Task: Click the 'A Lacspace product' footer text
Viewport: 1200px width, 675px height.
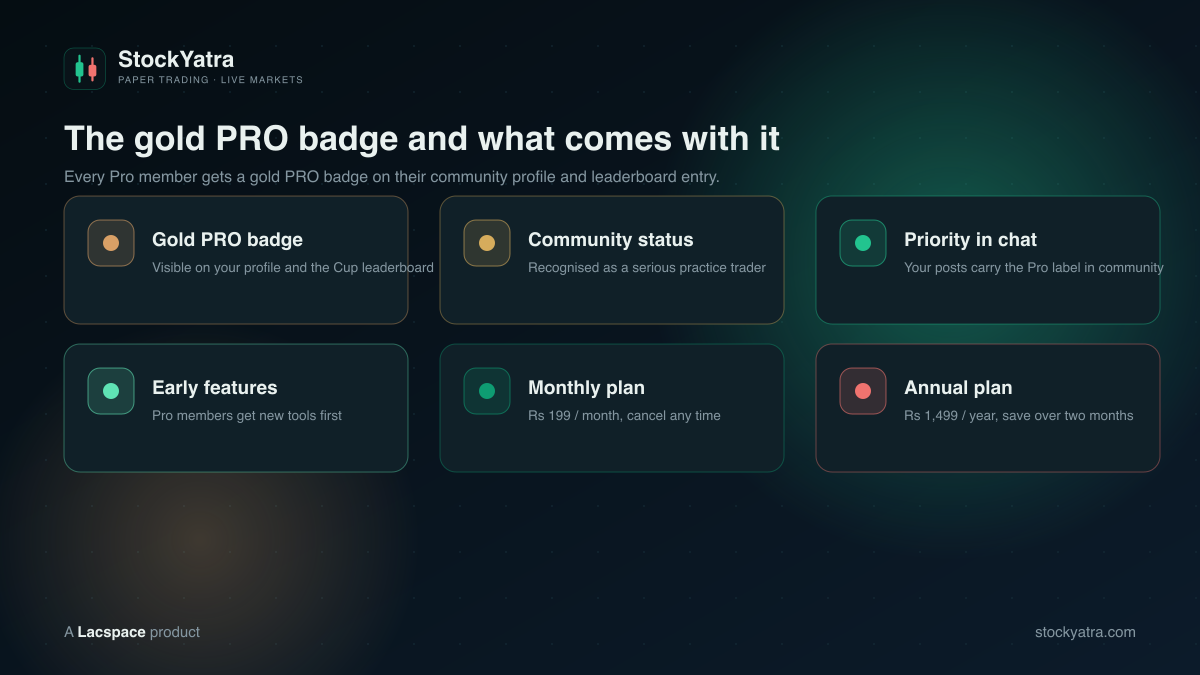Action: [132, 632]
